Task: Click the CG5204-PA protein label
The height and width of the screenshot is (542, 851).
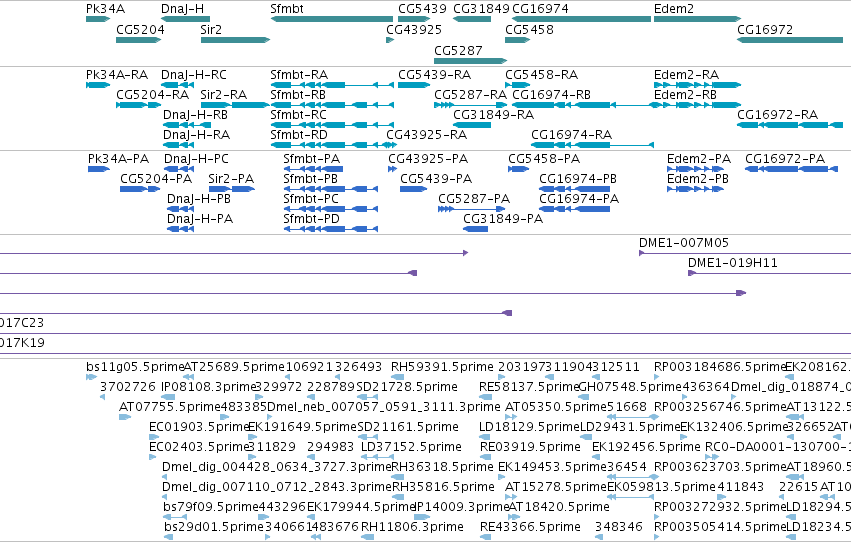Action: click(156, 178)
